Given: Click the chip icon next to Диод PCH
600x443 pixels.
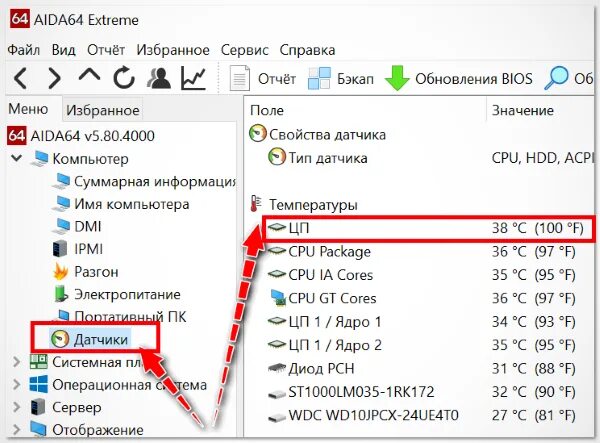Looking at the screenshot, I should [x=277, y=368].
